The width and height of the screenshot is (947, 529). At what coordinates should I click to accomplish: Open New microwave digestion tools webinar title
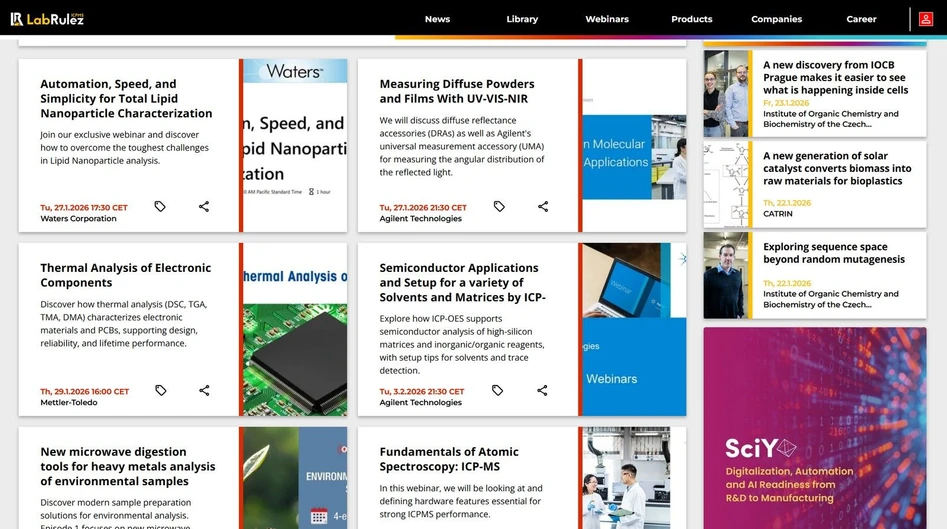click(x=127, y=466)
